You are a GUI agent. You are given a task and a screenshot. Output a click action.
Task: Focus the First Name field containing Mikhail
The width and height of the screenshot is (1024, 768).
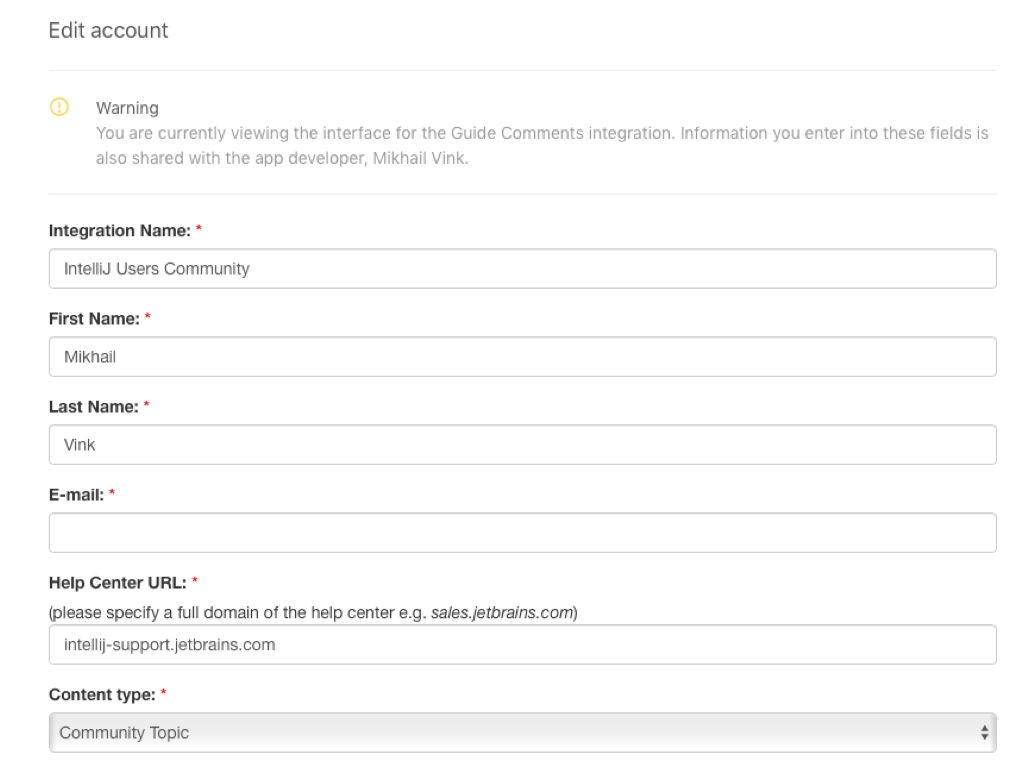click(522, 357)
